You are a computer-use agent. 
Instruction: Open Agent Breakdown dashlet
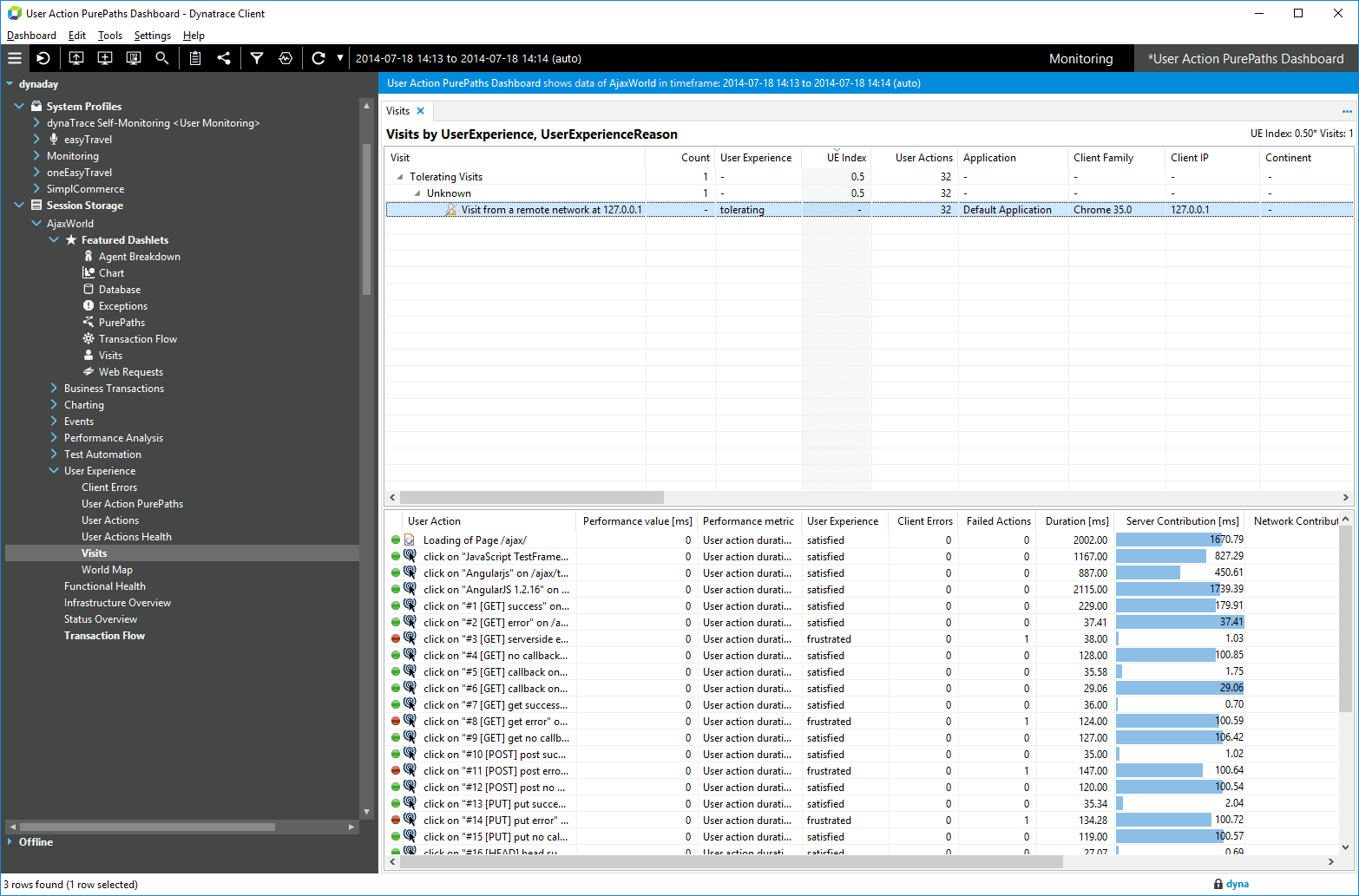[139, 257]
